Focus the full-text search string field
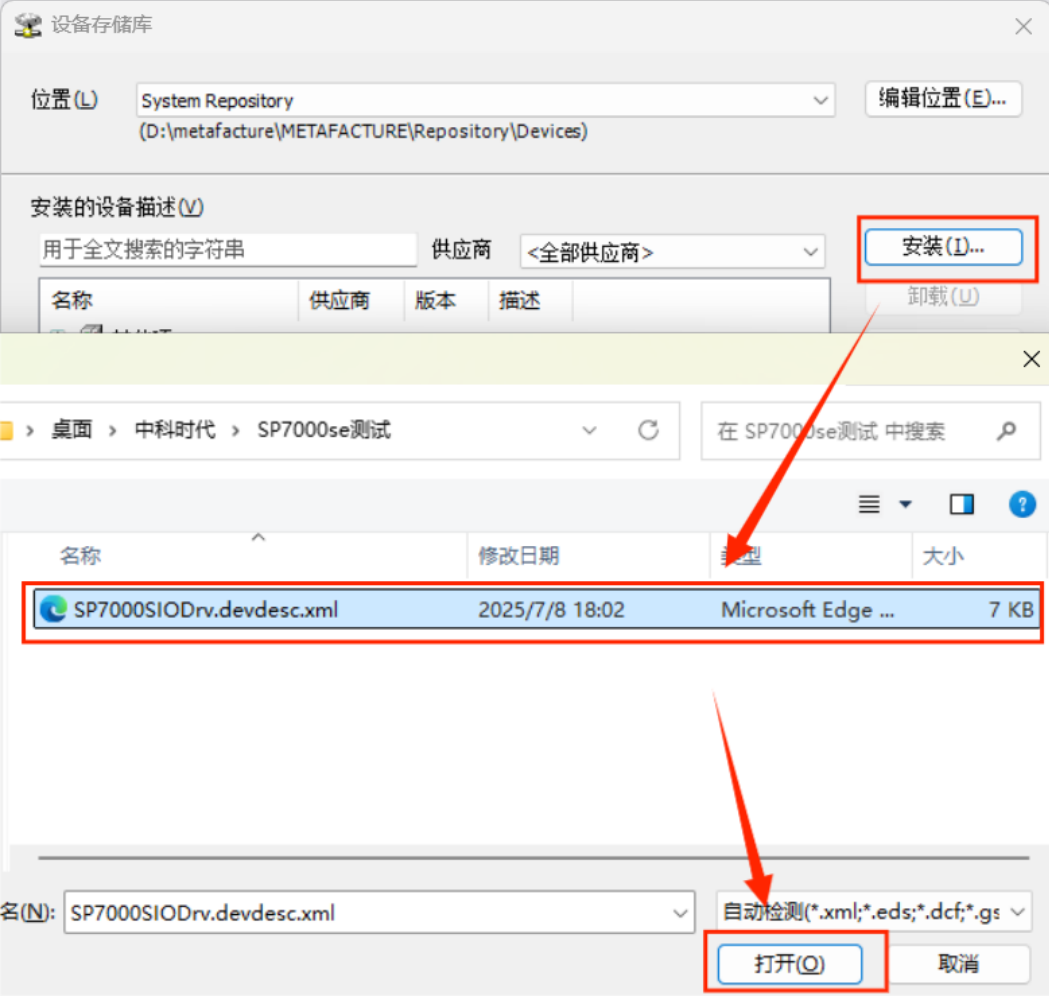This screenshot has height=1006, width=1049. click(x=228, y=249)
